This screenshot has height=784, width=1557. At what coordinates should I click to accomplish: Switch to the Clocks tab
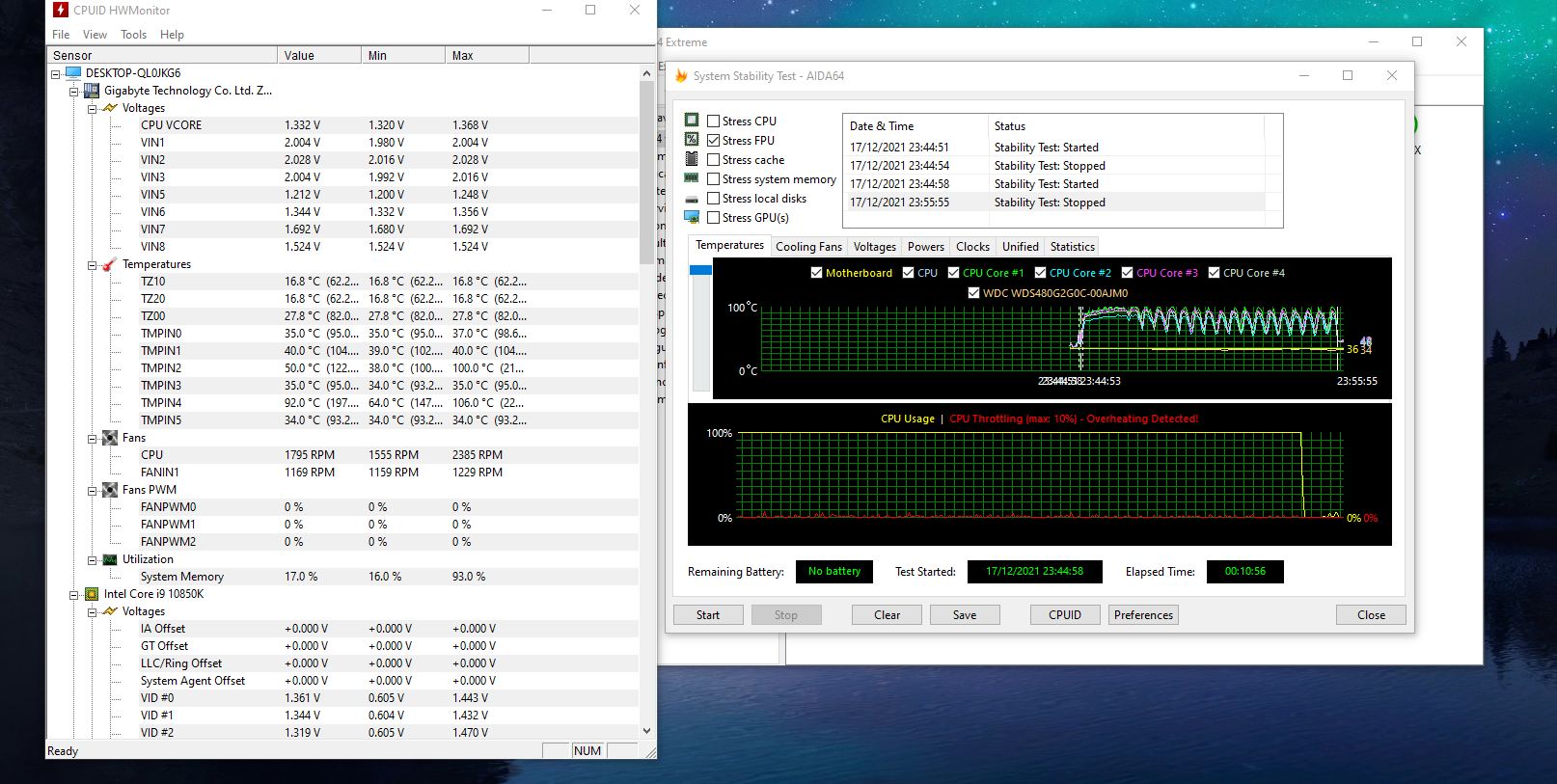pyautogui.click(x=972, y=247)
